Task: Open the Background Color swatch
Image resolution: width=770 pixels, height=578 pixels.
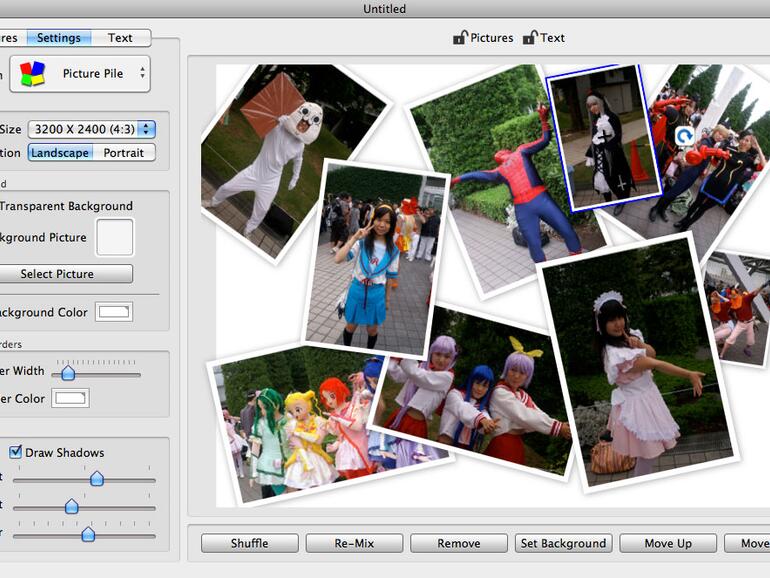Action: (x=114, y=312)
